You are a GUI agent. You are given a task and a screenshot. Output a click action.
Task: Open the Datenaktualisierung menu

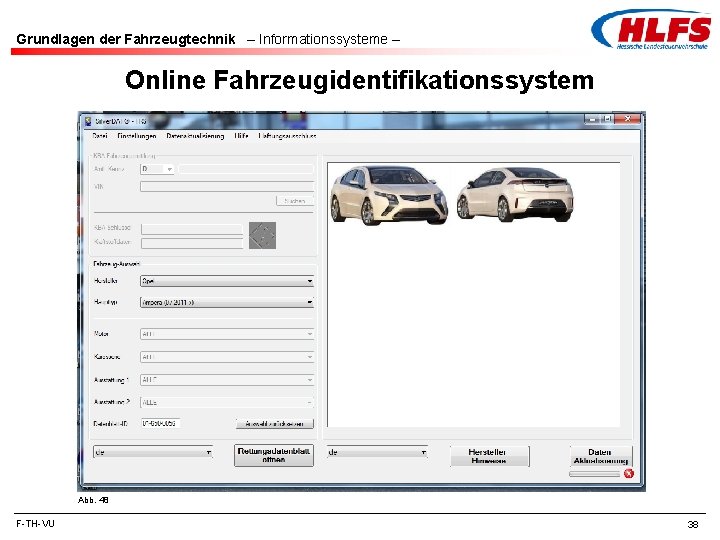coord(195,136)
